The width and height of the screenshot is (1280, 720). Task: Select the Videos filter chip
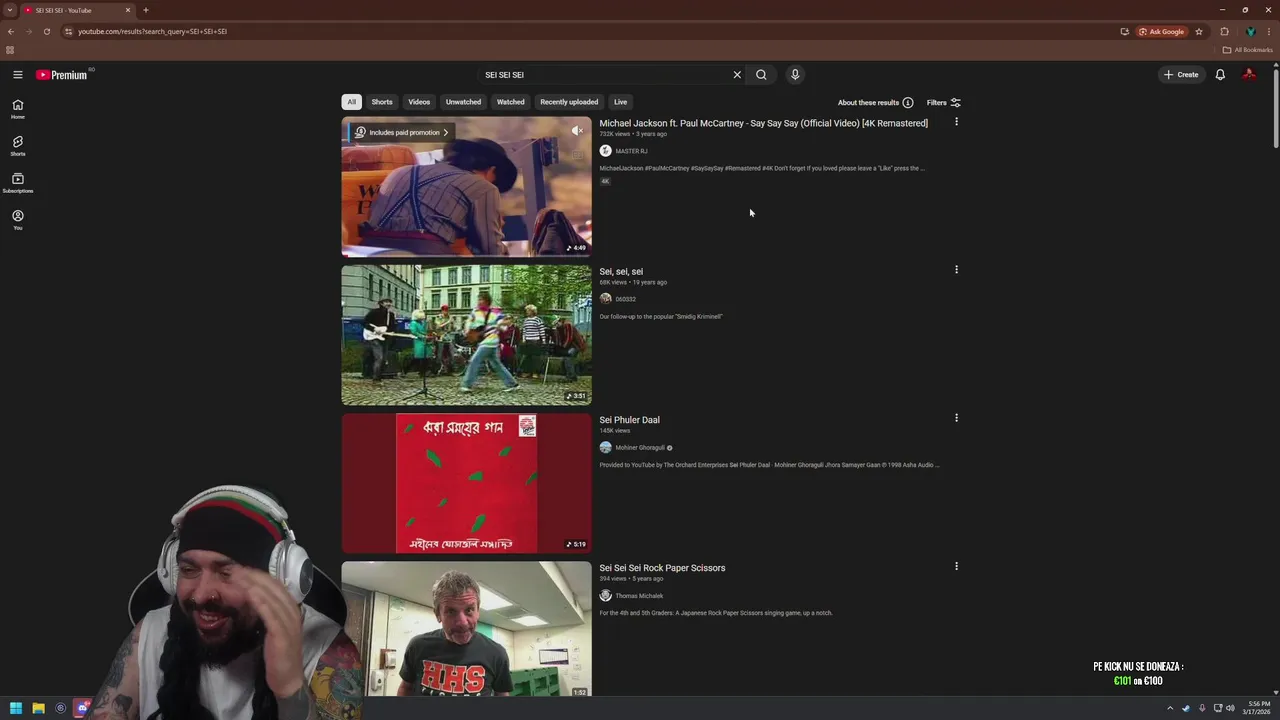tap(419, 102)
